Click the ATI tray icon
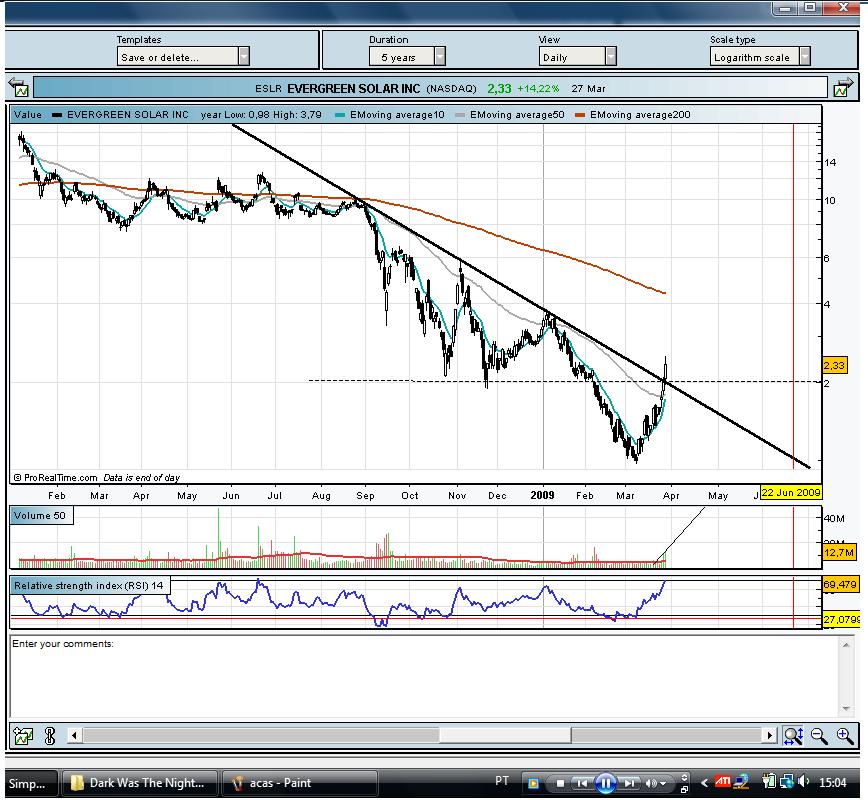The width and height of the screenshot is (868, 800). tap(722, 782)
